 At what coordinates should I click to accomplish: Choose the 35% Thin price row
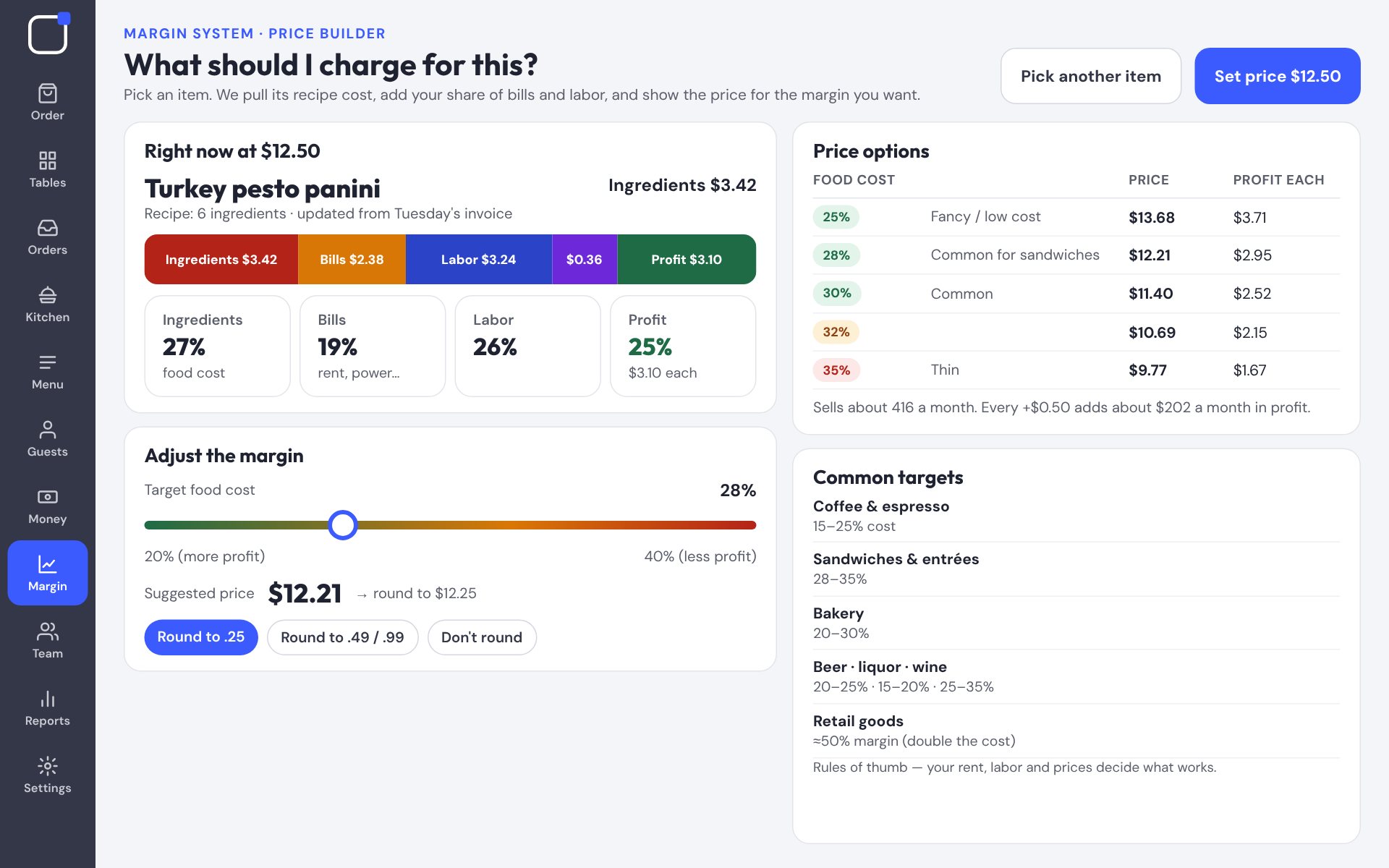1076,370
